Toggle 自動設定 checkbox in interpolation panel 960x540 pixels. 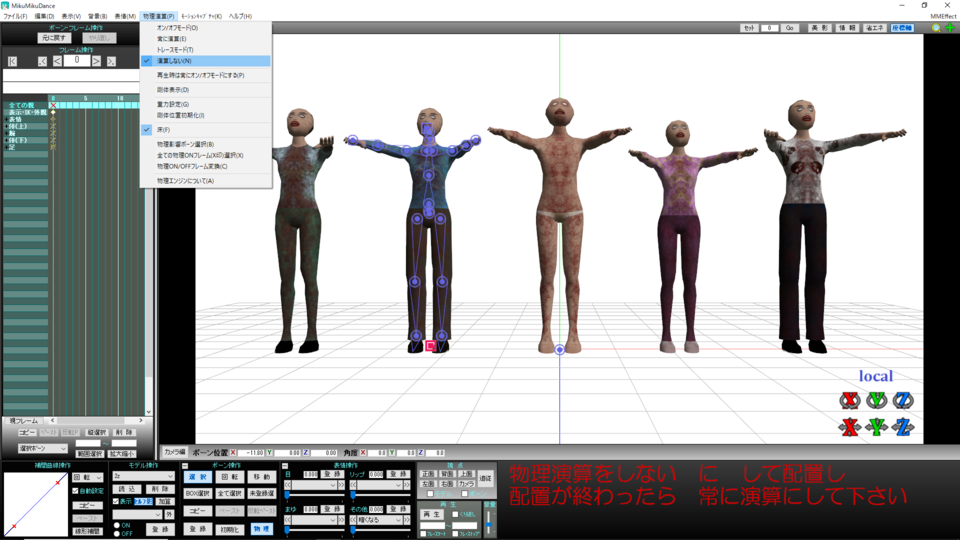(x=75, y=491)
